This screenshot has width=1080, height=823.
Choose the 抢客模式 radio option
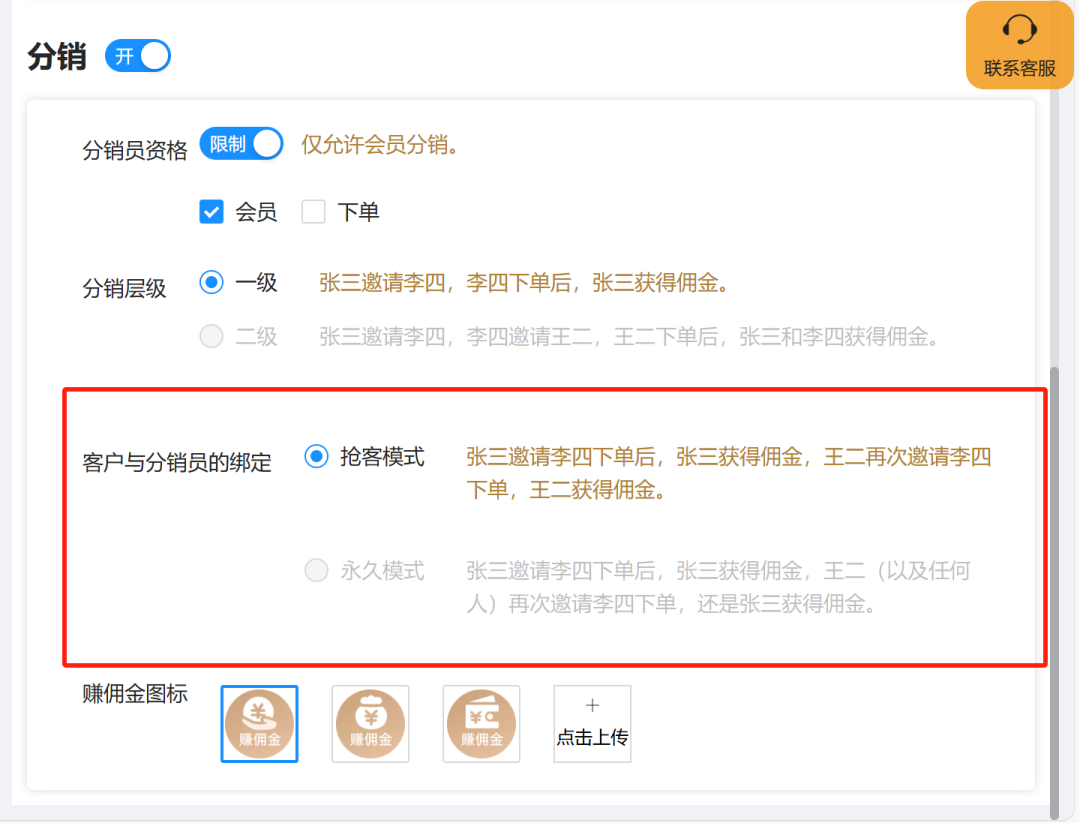tap(316, 457)
